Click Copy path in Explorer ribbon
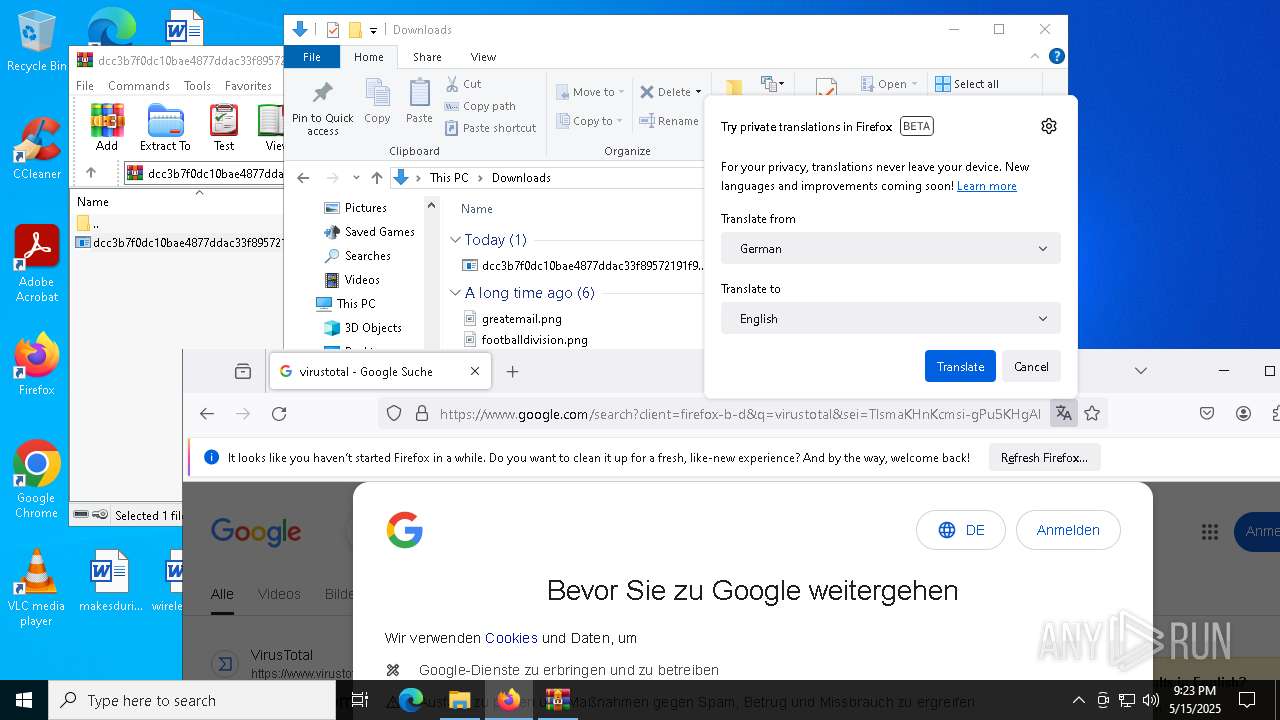 (480, 106)
